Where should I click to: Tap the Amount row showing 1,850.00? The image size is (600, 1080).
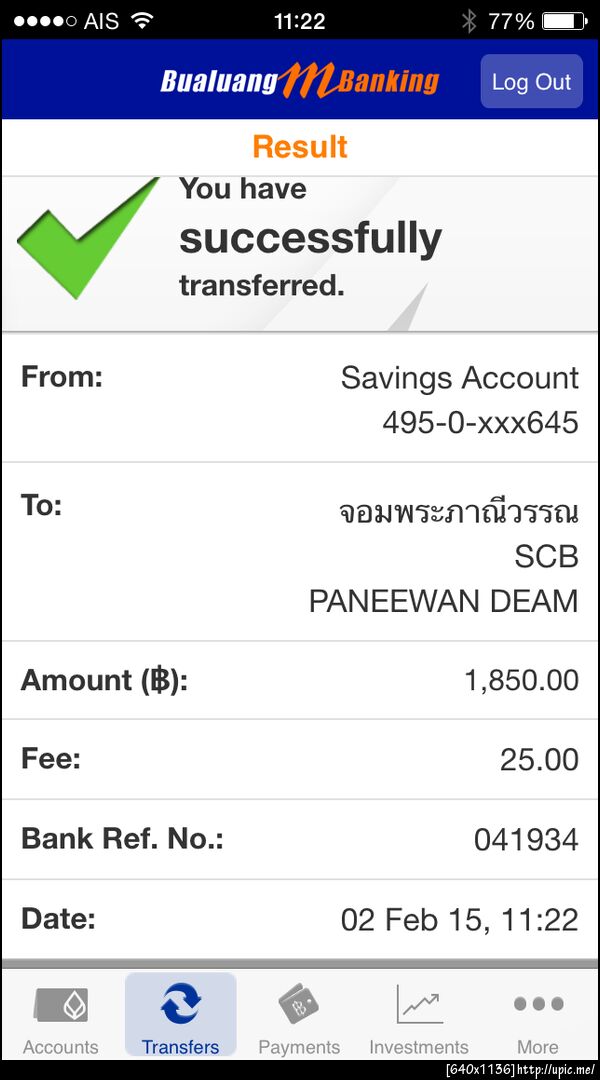click(x=300, y=680)
